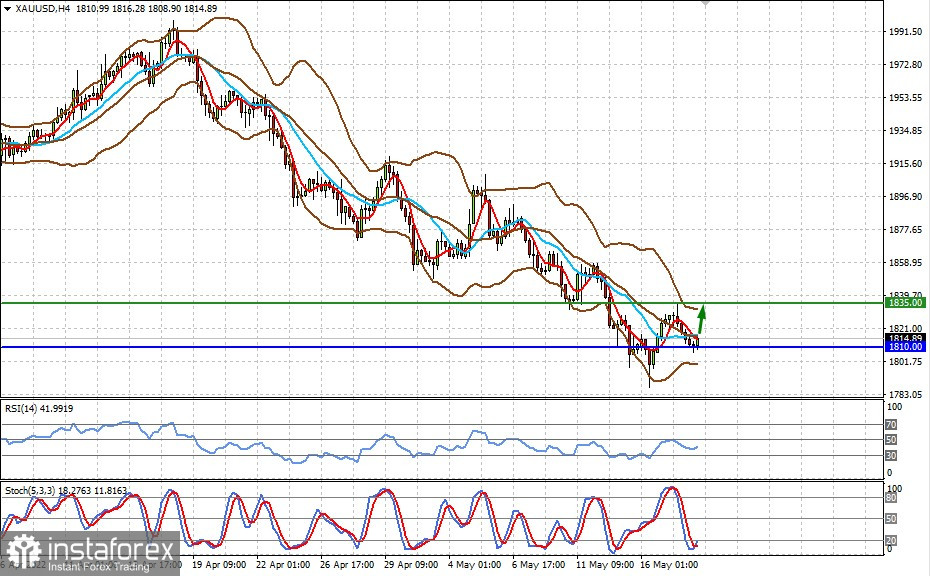Click the 80 level on Stochastic scale
The image size is (931, 576).
tap(891, 498)
